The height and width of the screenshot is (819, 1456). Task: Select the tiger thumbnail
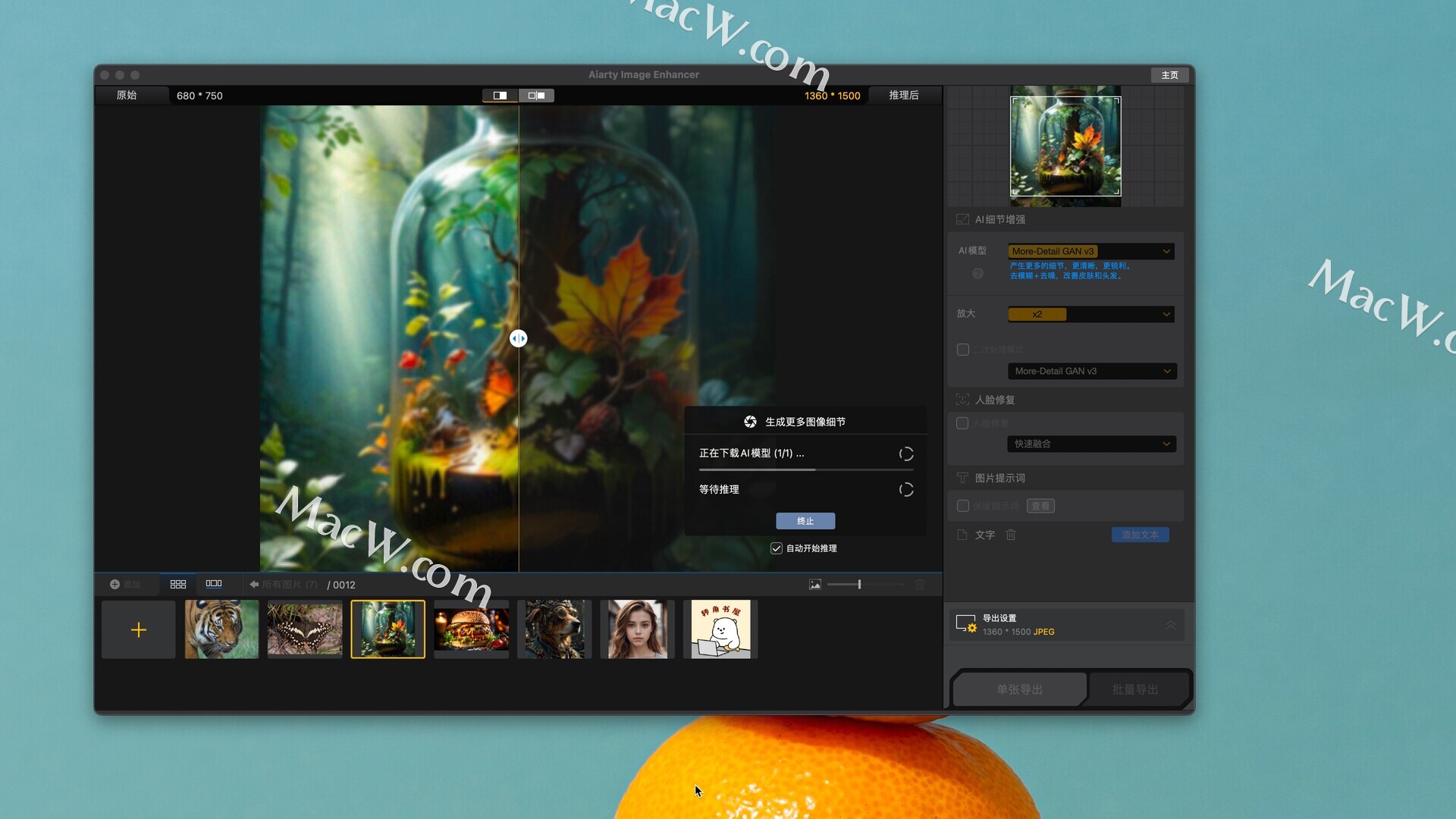[x=221, y=629]
